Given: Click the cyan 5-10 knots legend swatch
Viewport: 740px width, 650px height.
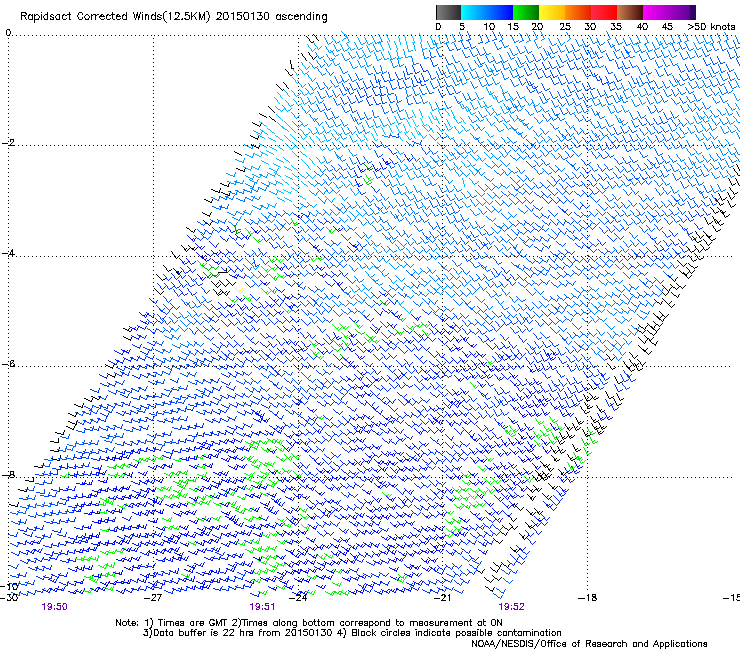Looking at the screenshot, I should click(474, 12).
